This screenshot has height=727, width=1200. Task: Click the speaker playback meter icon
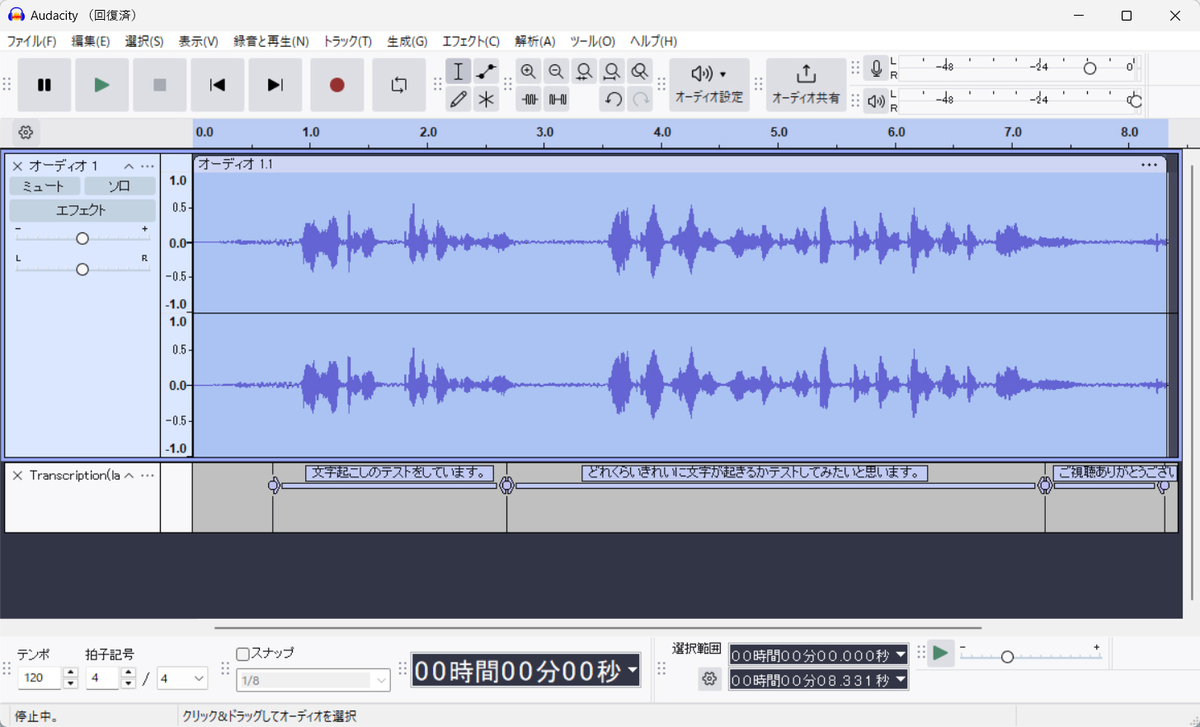point(876,100)
